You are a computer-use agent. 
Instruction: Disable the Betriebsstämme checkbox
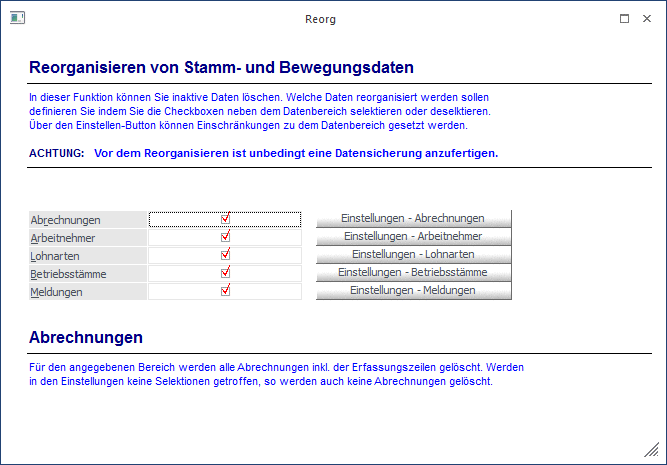(225, 273)
